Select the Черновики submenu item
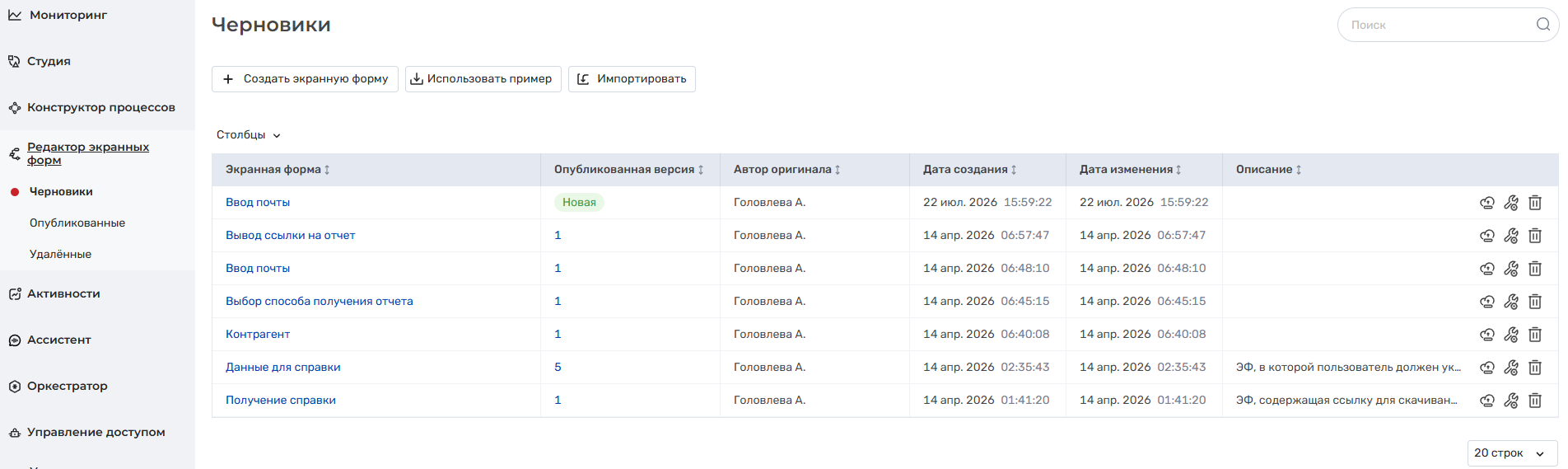The height and width of the screenshot is (469, 1568). [x=61, y=192]
